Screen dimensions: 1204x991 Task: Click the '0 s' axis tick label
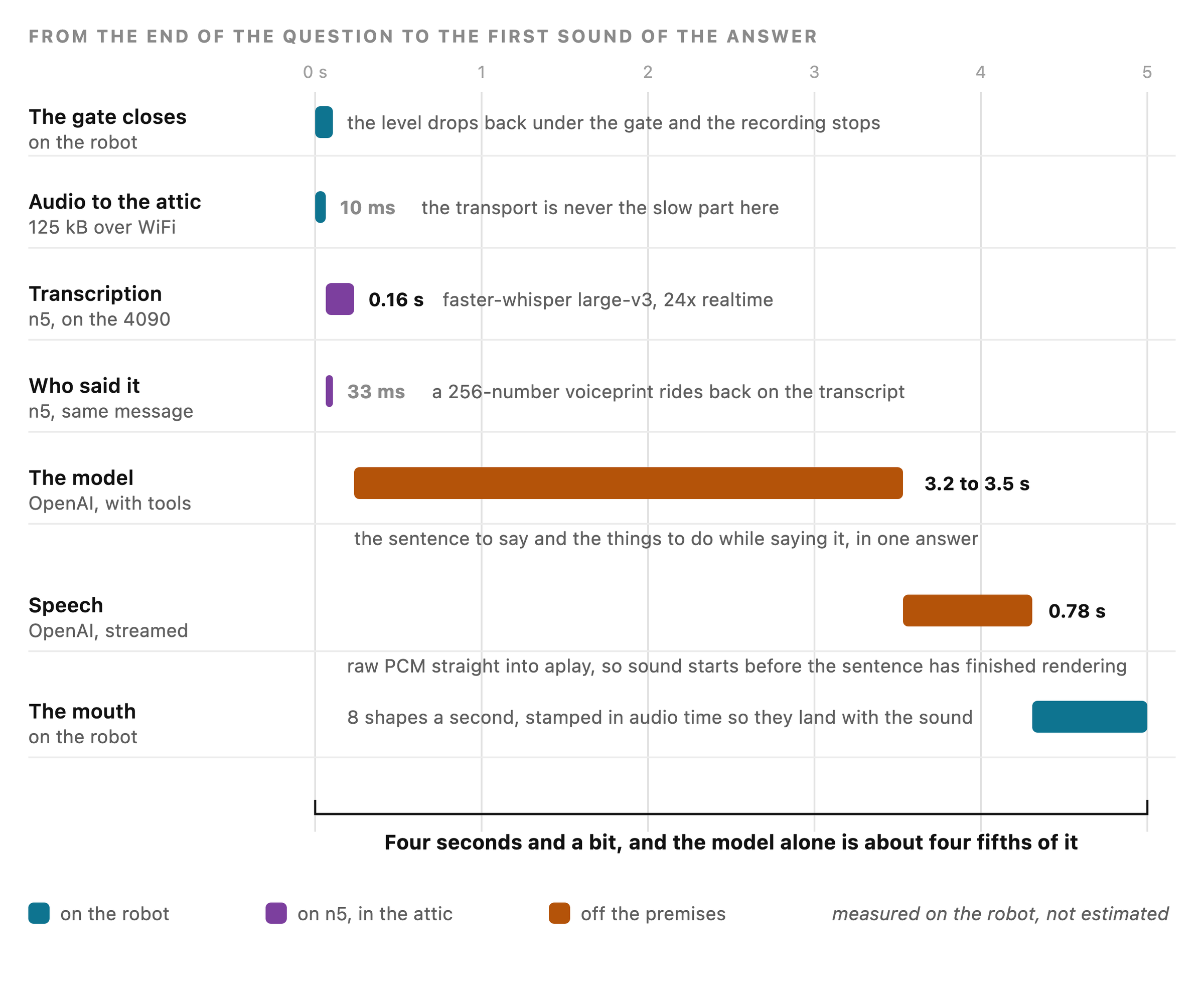(x=315, y=72)
